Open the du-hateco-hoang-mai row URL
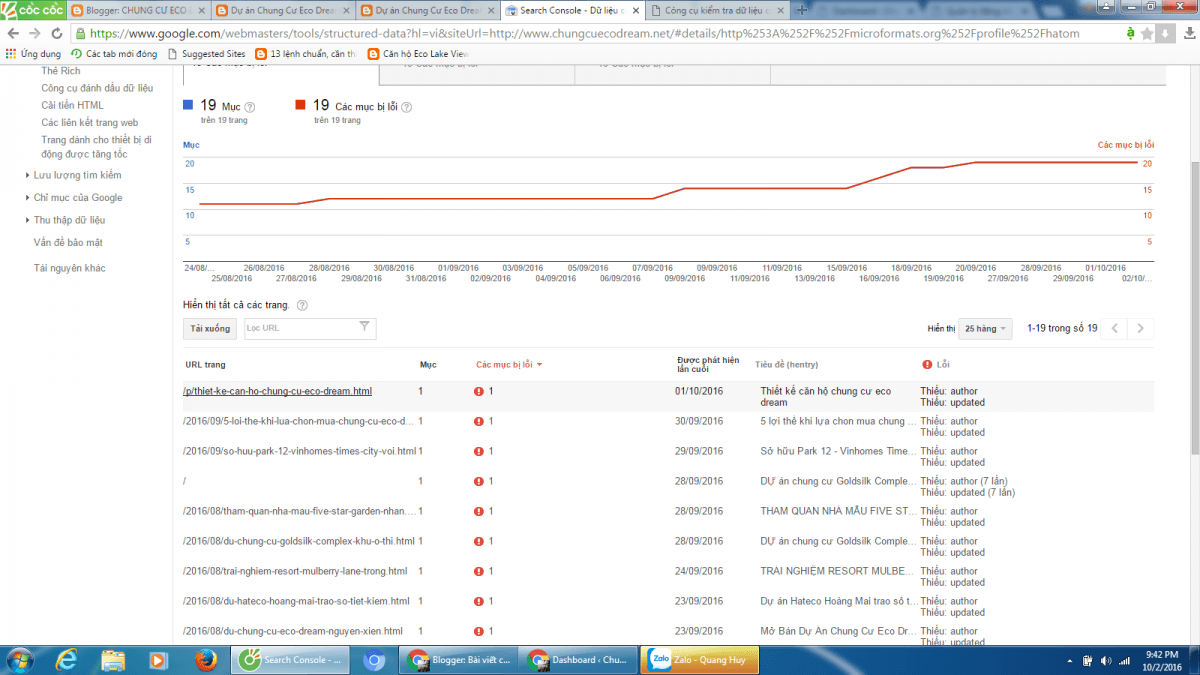 (x=296, y=601)
